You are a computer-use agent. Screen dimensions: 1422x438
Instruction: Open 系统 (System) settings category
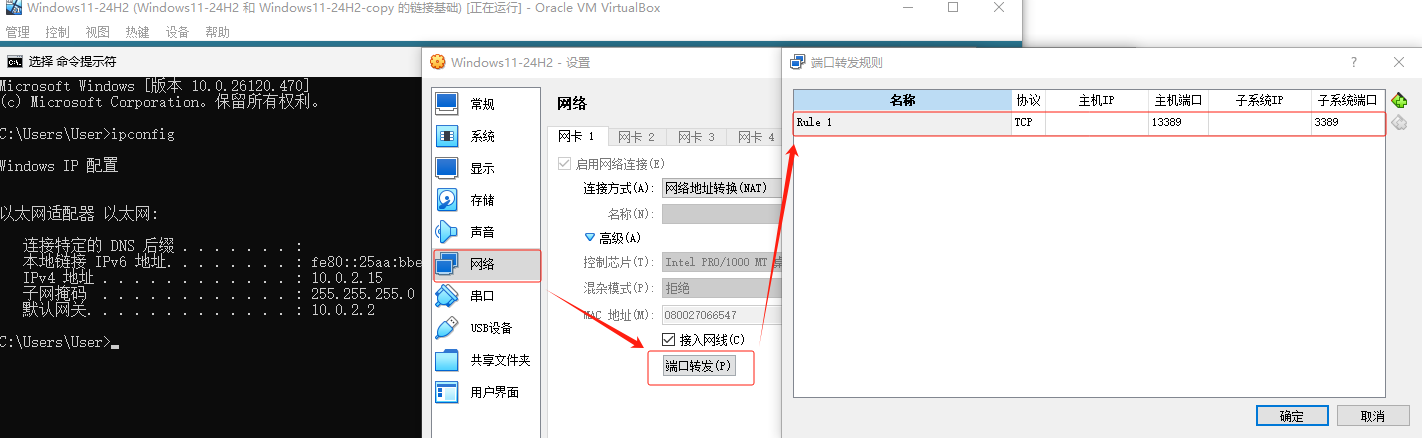[486, 136]
